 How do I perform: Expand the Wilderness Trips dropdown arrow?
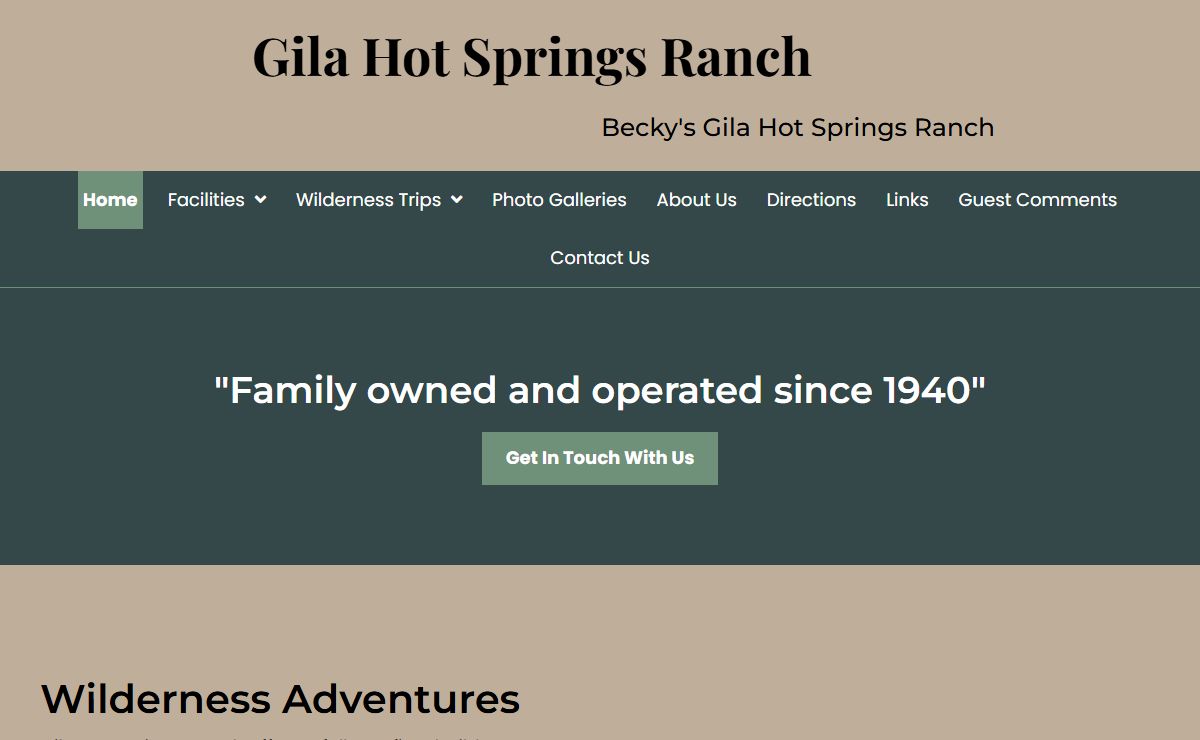[457, 200]
